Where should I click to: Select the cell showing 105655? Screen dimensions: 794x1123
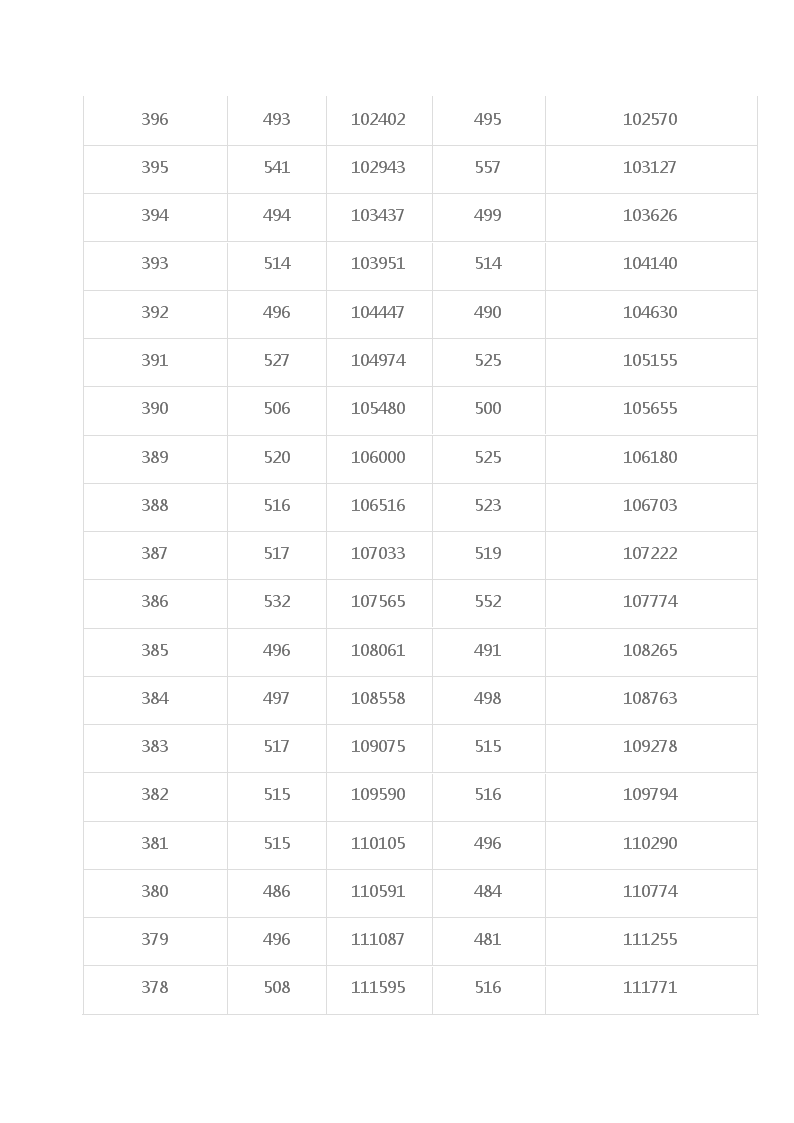[651, 410]
